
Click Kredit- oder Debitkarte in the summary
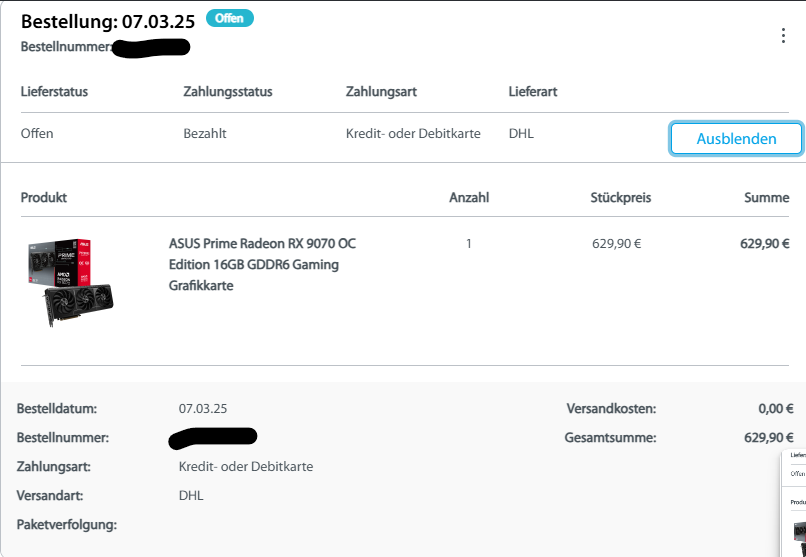click(246, 467)
